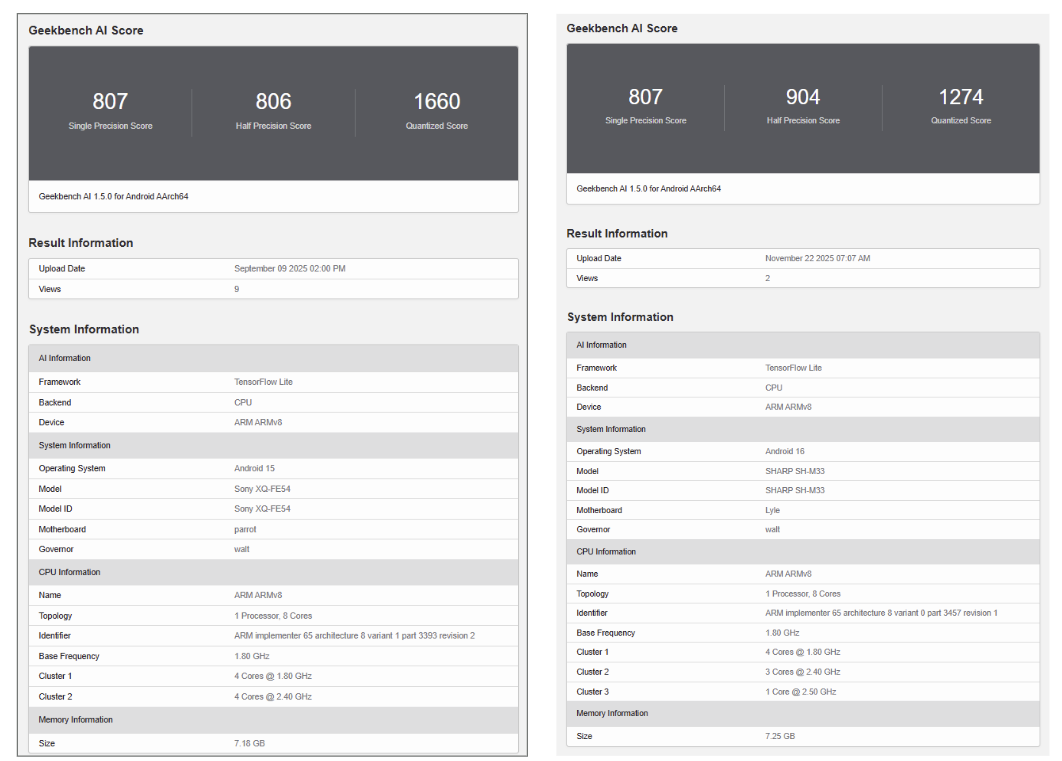Select the November 22 2025 upload date
This screenshot has width=1062, height=761.
tap(817, 258)
